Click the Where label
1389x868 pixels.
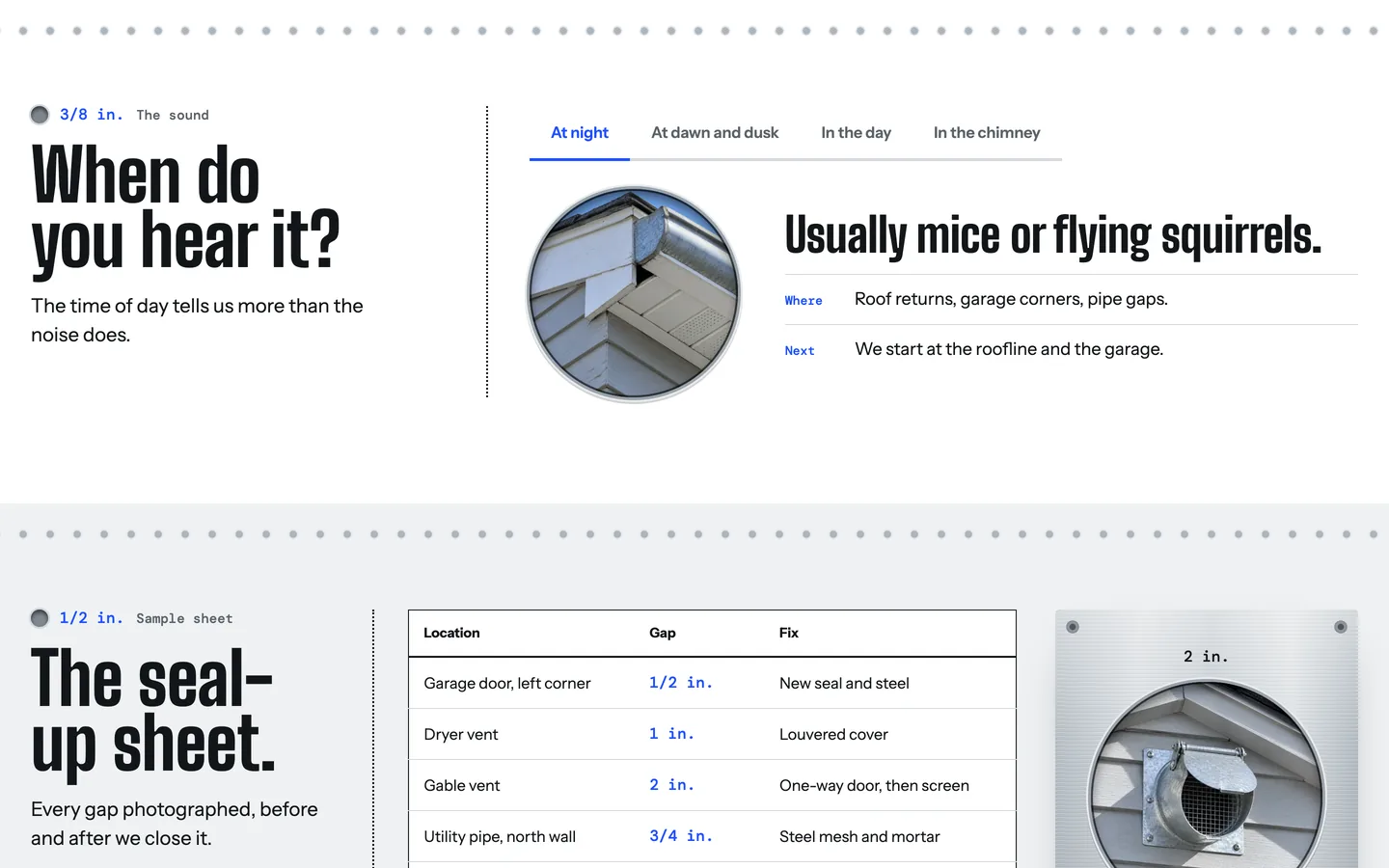pos(803,301)
